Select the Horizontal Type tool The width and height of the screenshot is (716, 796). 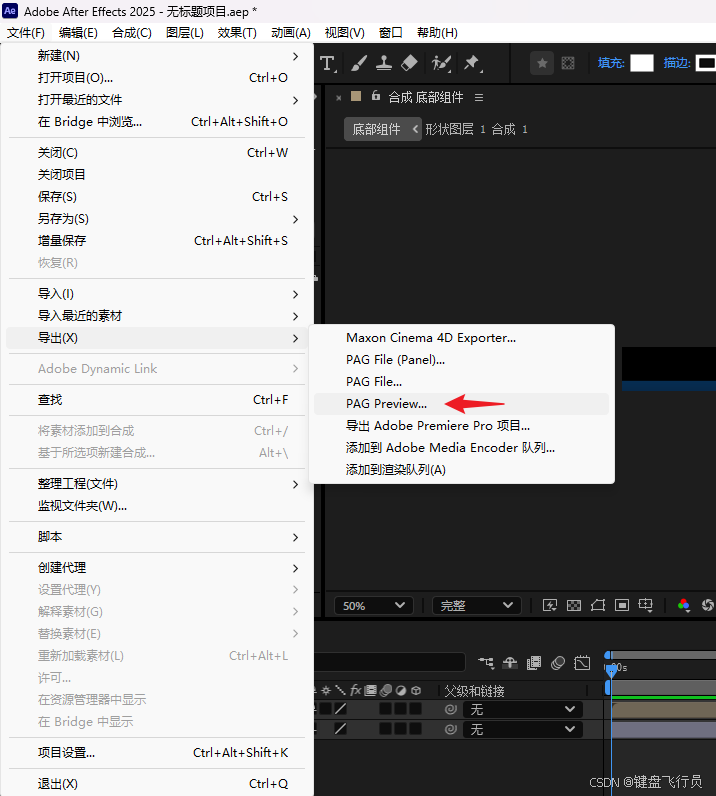pyautogui.click(x=328, y=63)
